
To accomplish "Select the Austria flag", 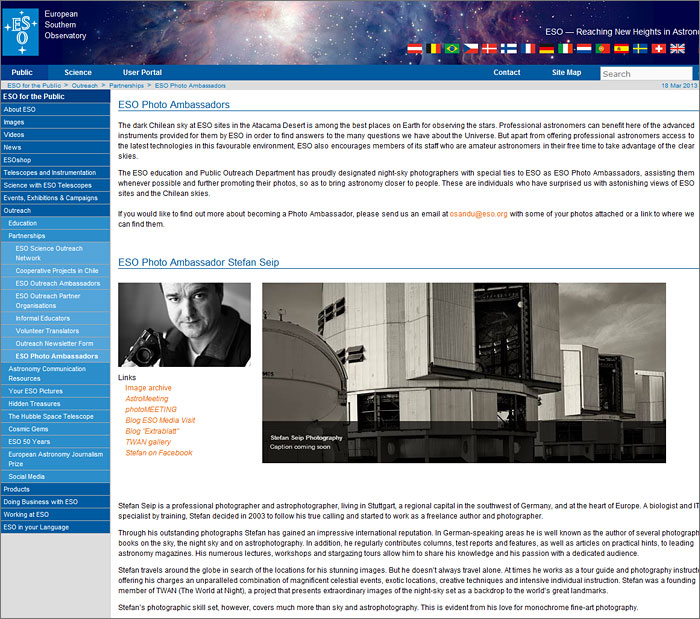I will point(415,49).
